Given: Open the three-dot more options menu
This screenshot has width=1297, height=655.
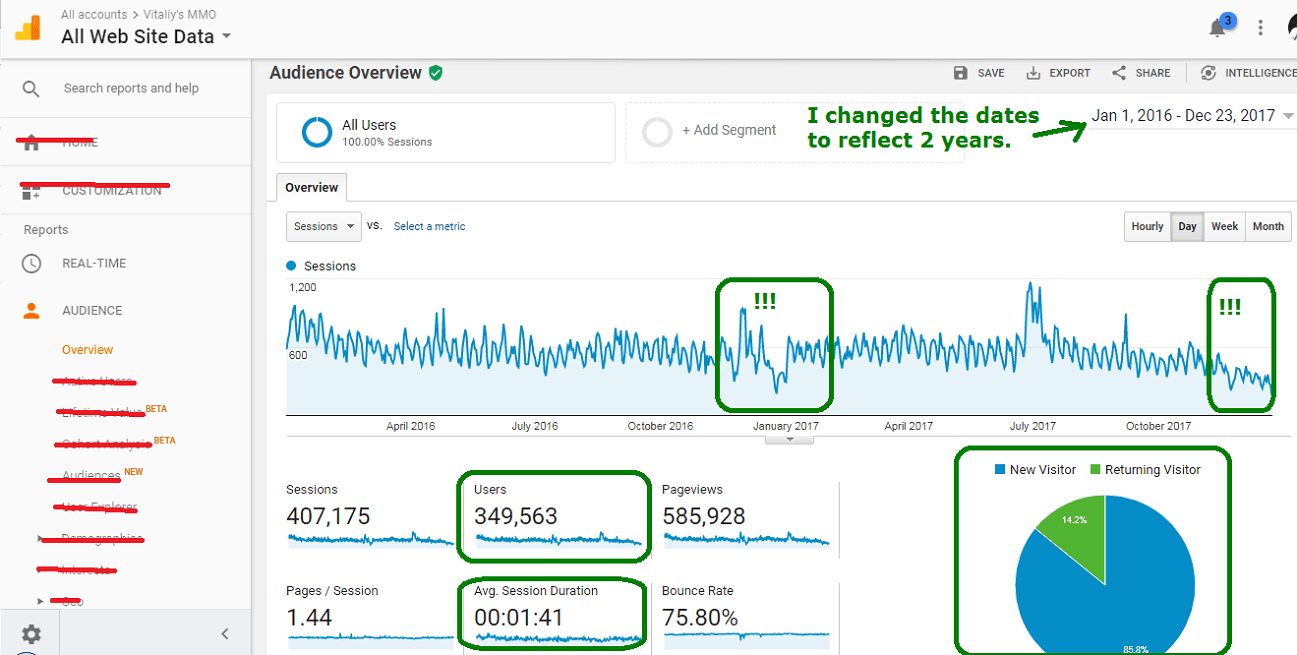Looking at the screenshot, I should [x=1261, y=28].
